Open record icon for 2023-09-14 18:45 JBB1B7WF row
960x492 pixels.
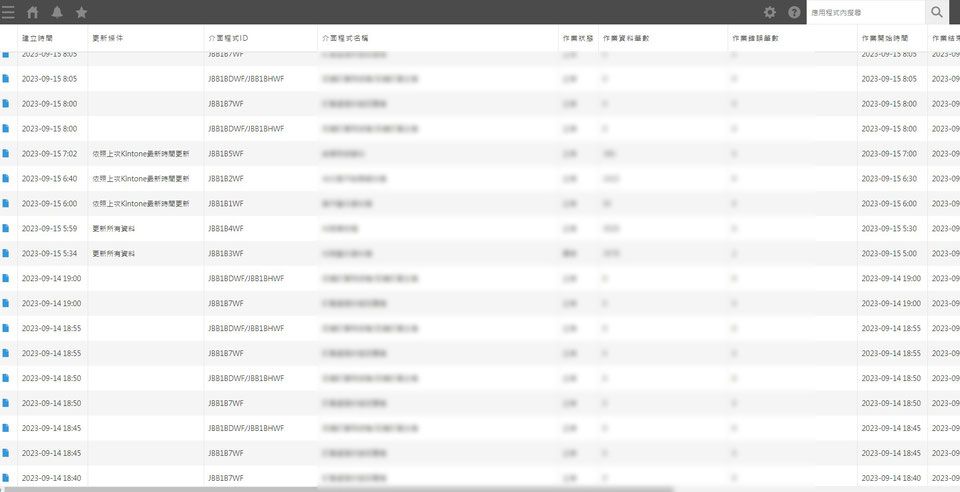tap(6, 453)
